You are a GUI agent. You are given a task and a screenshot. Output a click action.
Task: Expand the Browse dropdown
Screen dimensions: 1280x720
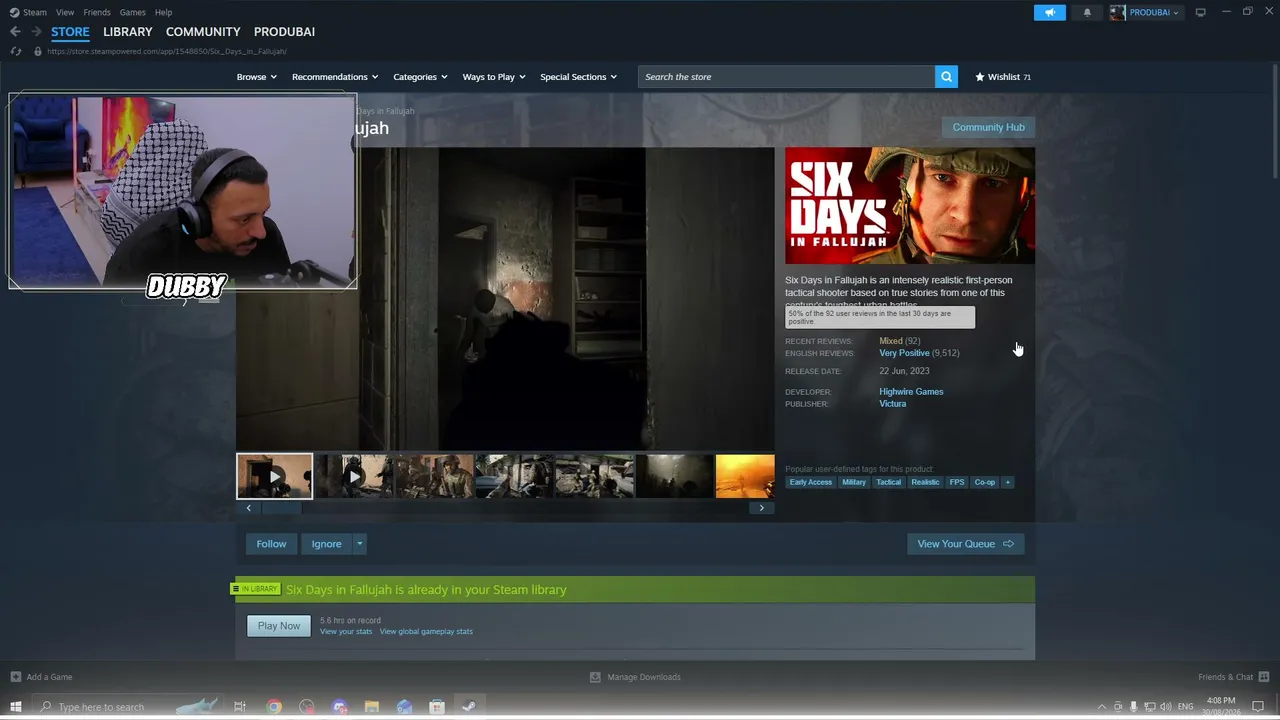(257, 77)
